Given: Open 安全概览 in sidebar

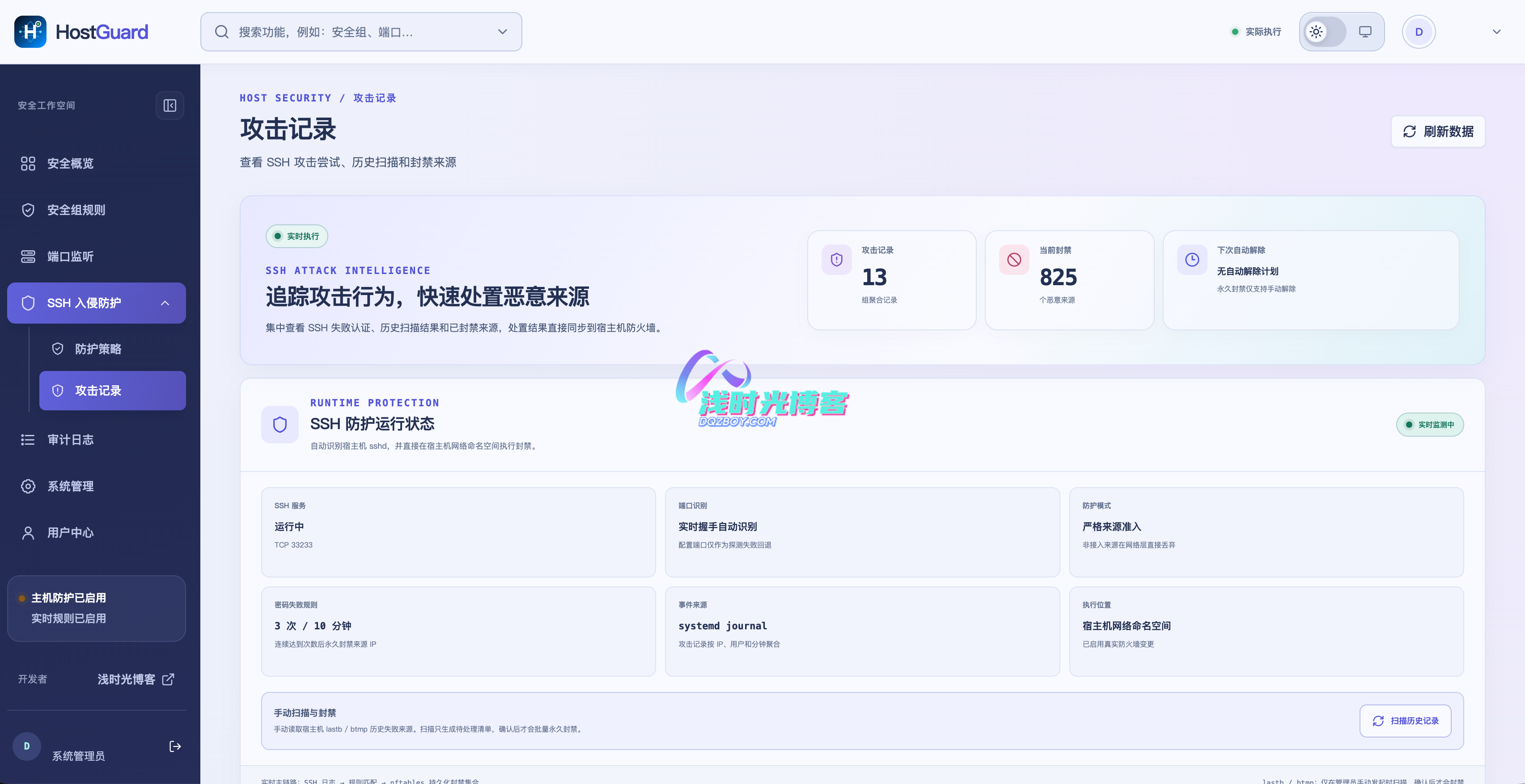Looking at the screenshot, I should tap(97, 163).
